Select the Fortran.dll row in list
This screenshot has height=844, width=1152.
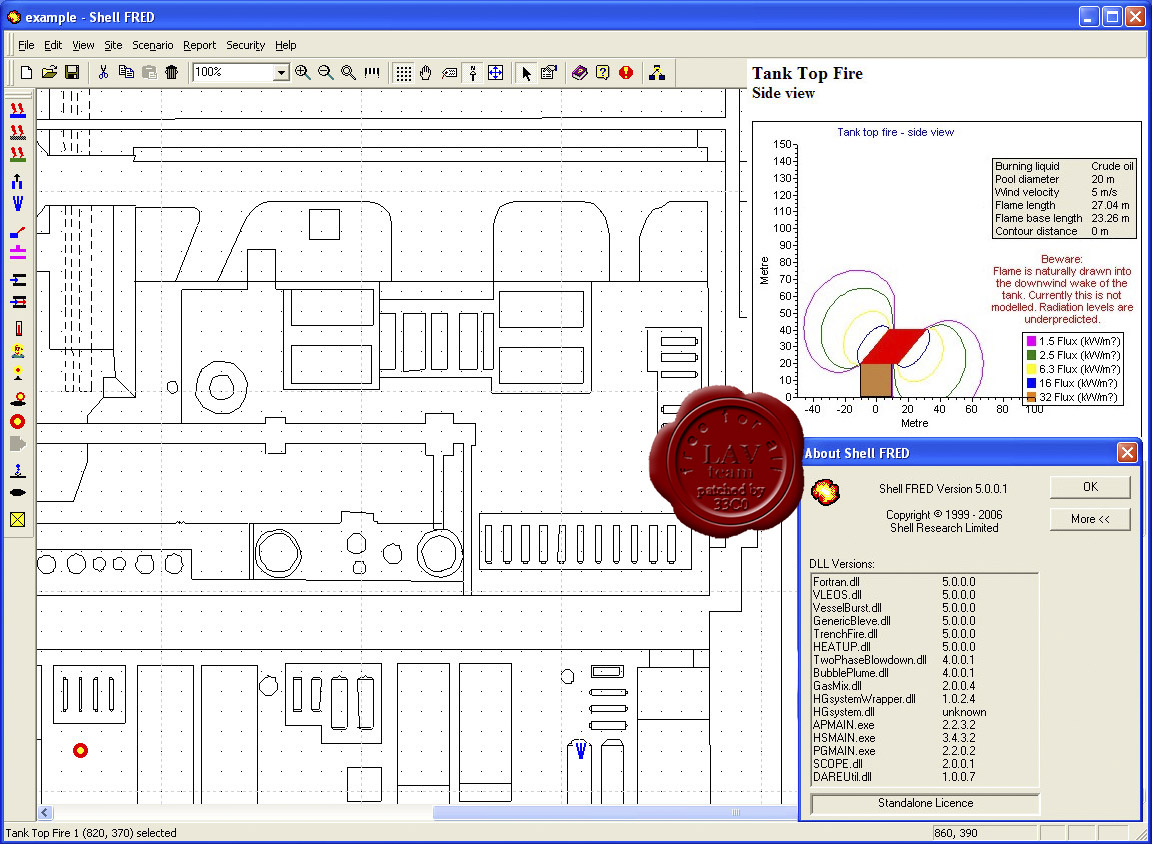(x=924, y=582)
